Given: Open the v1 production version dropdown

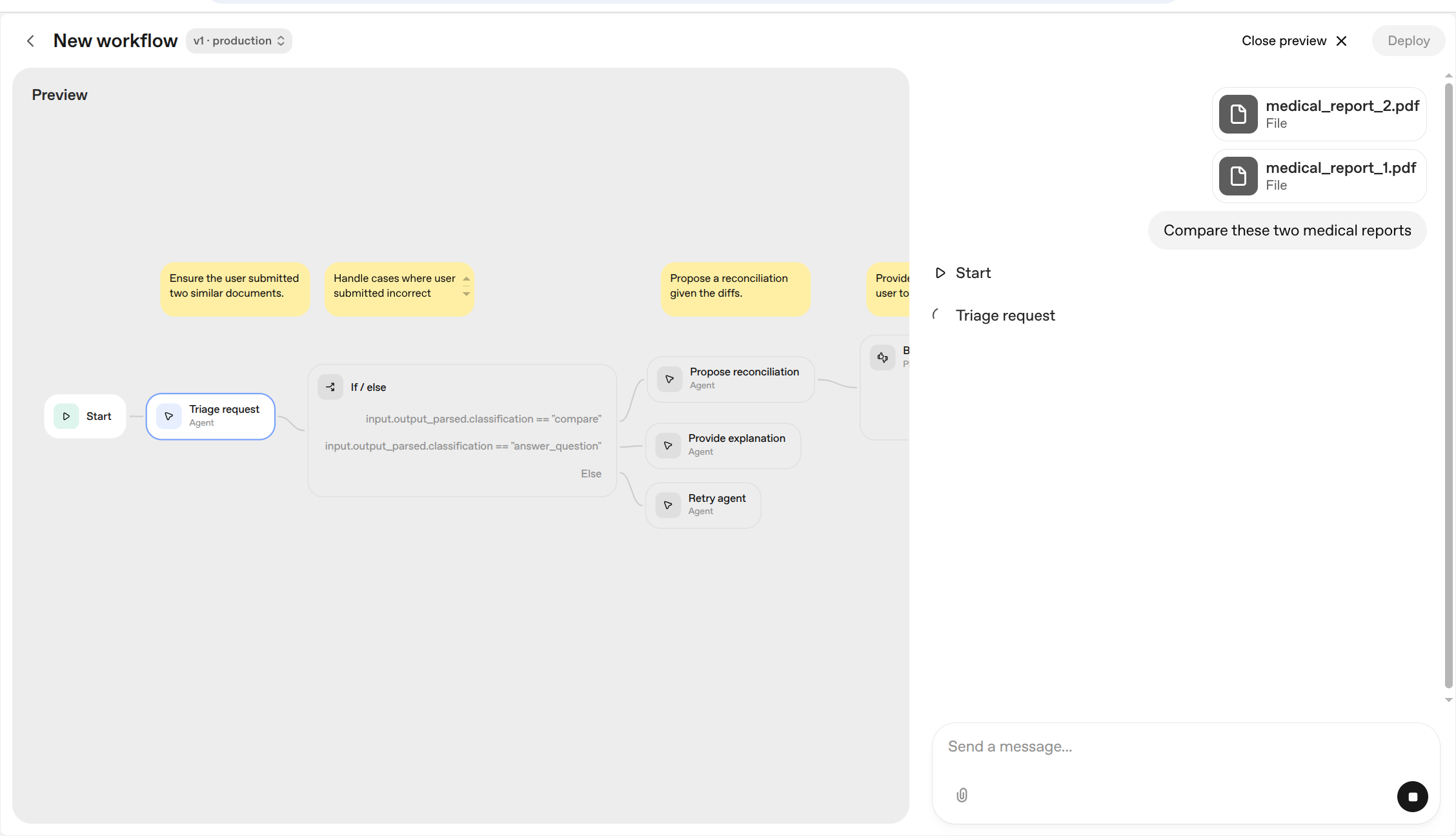Looking at the screenshot, I should pyautogui.click(x=239, y=41).
